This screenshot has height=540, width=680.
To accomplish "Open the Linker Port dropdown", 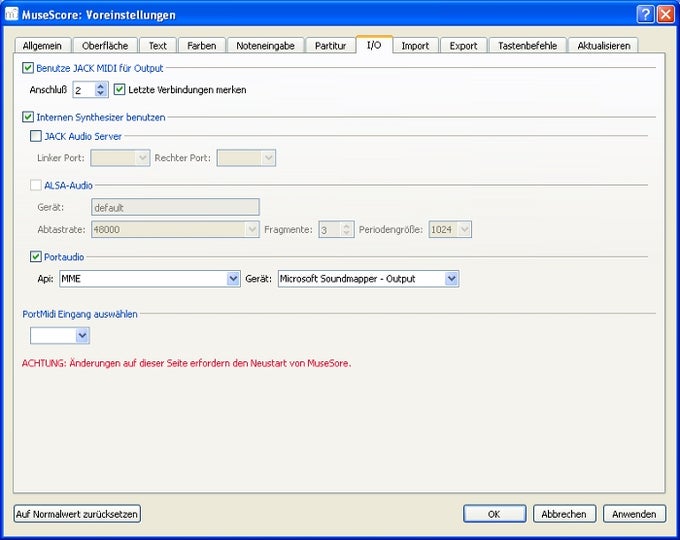I will coord(120,158).
